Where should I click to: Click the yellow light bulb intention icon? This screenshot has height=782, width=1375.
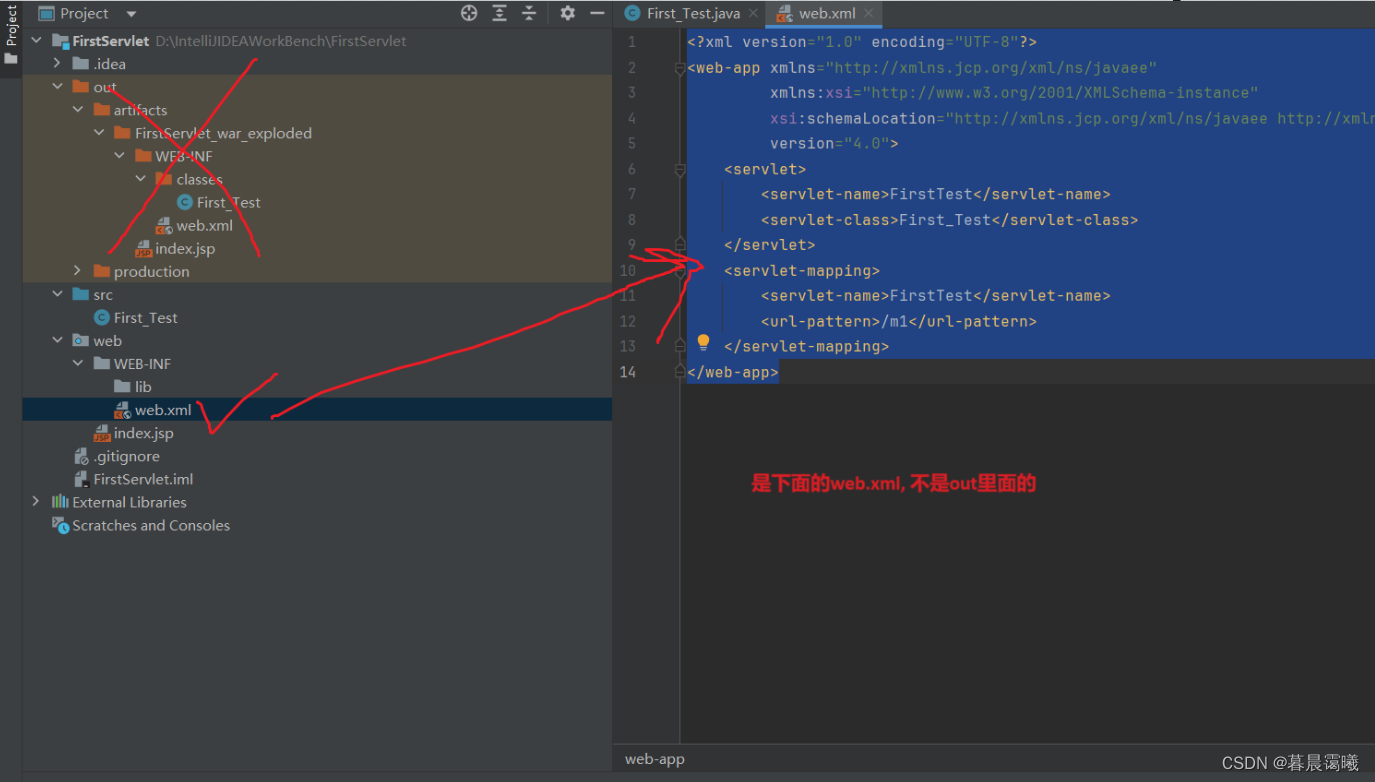click(x=703, y=342)
